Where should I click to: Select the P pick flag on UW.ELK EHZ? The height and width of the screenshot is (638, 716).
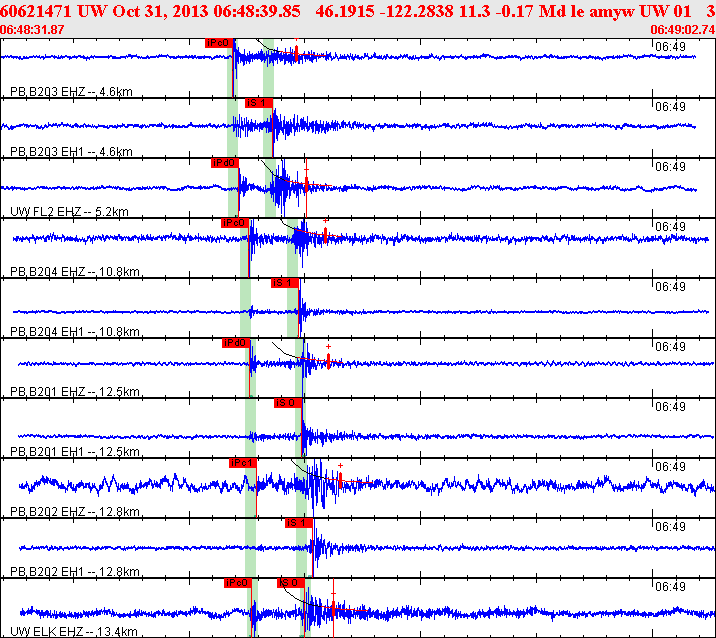tap(237, 583)
